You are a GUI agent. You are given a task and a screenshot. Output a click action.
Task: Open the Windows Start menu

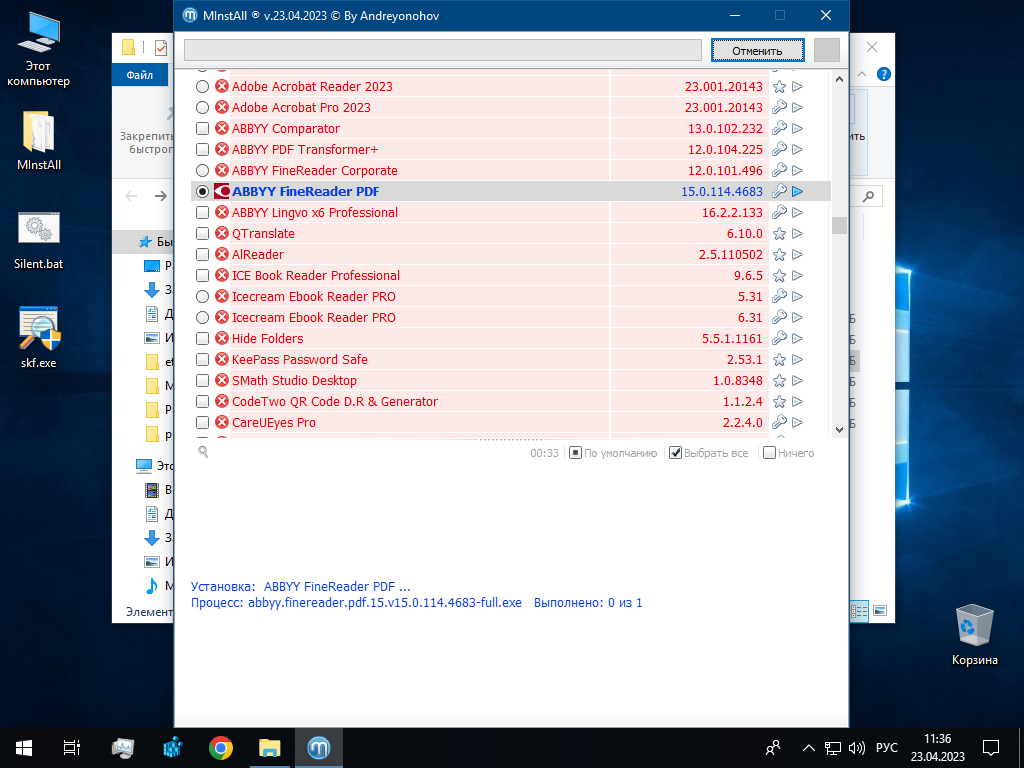[24, 748]
